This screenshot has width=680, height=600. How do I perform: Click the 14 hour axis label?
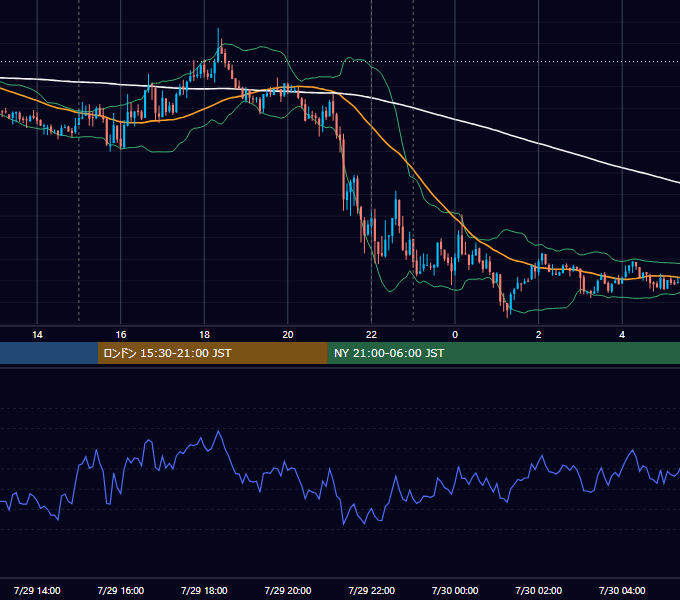[37, 335]
